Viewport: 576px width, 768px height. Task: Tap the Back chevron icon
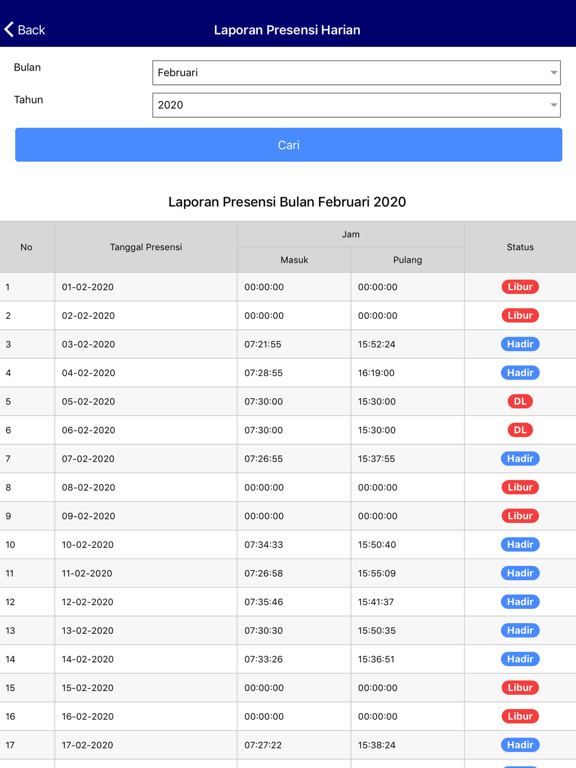coord(9,29)
